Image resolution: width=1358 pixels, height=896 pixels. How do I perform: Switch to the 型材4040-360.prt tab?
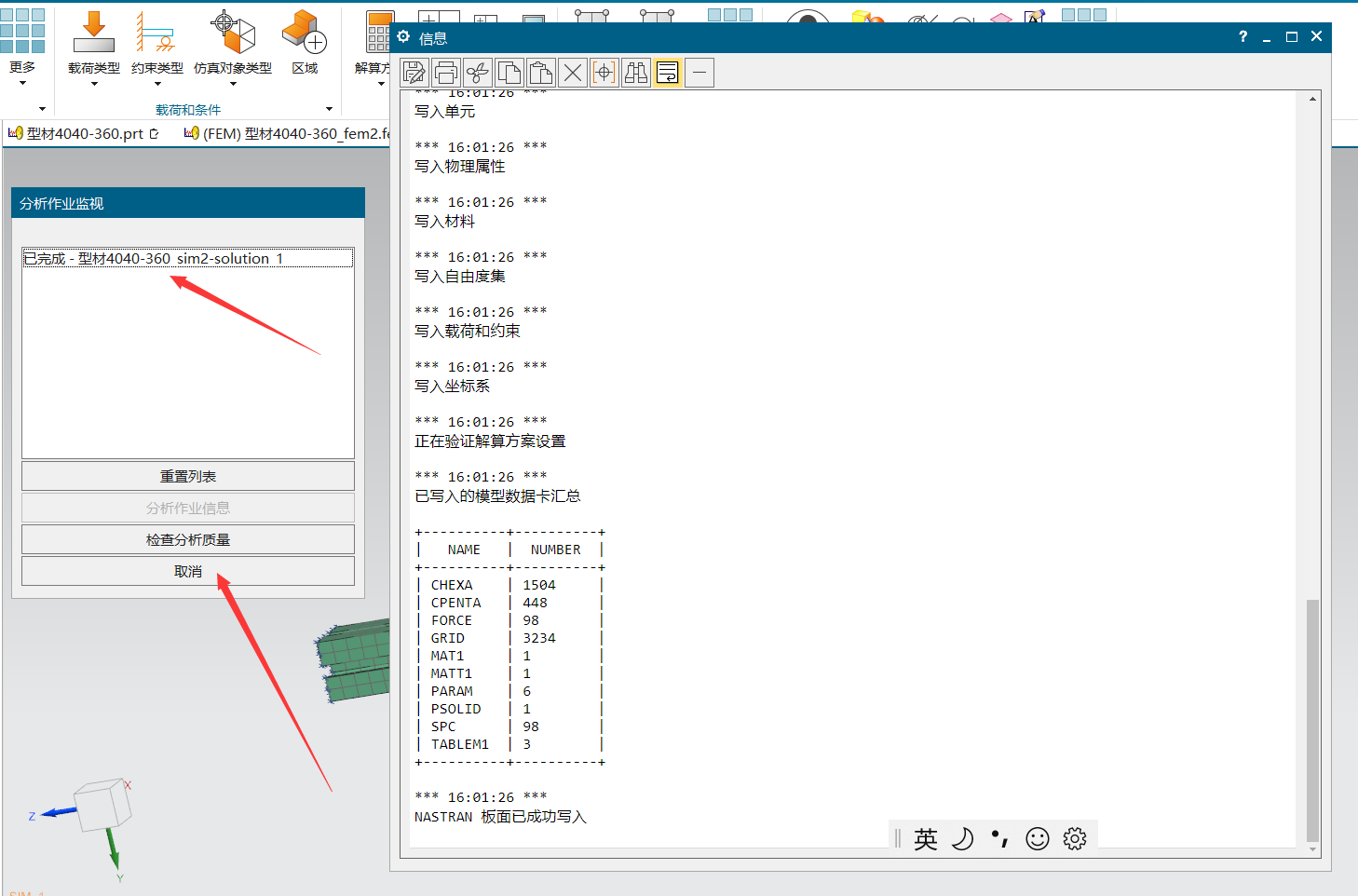(x=79, y=133)
